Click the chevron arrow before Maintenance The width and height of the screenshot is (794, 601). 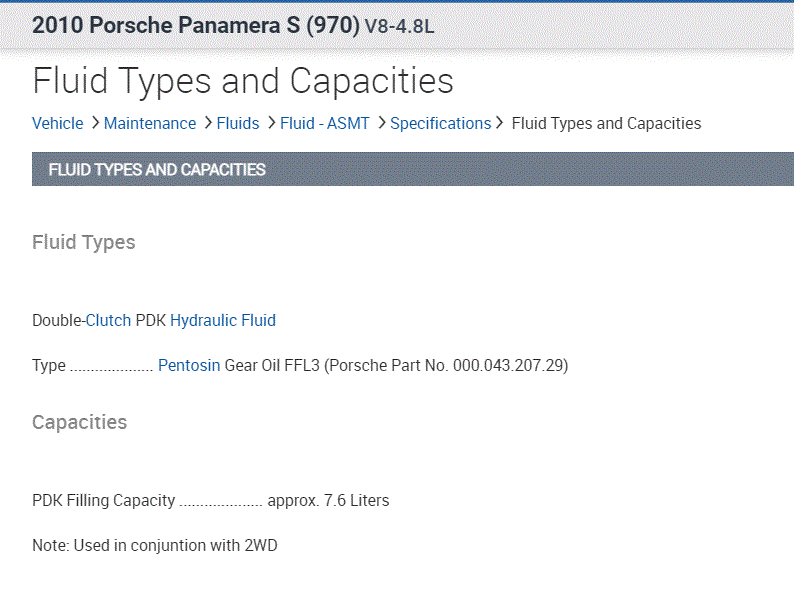coord(95,123)
